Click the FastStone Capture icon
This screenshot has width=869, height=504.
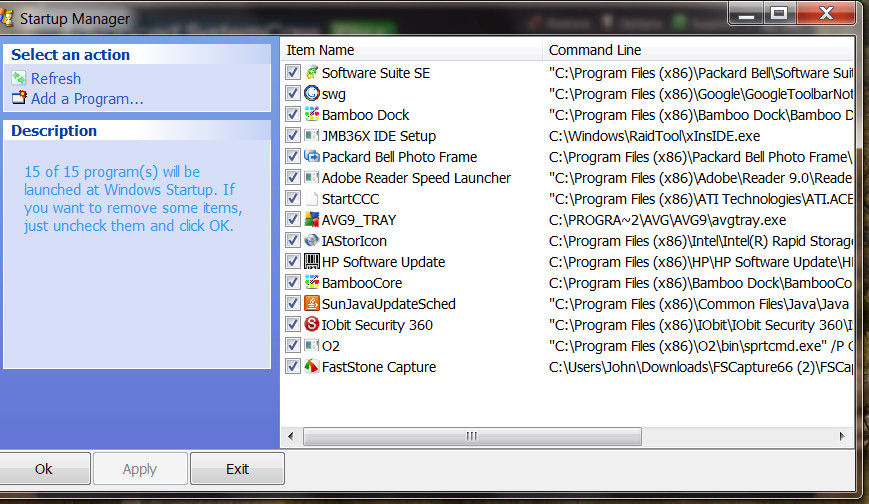click(312, 366)
